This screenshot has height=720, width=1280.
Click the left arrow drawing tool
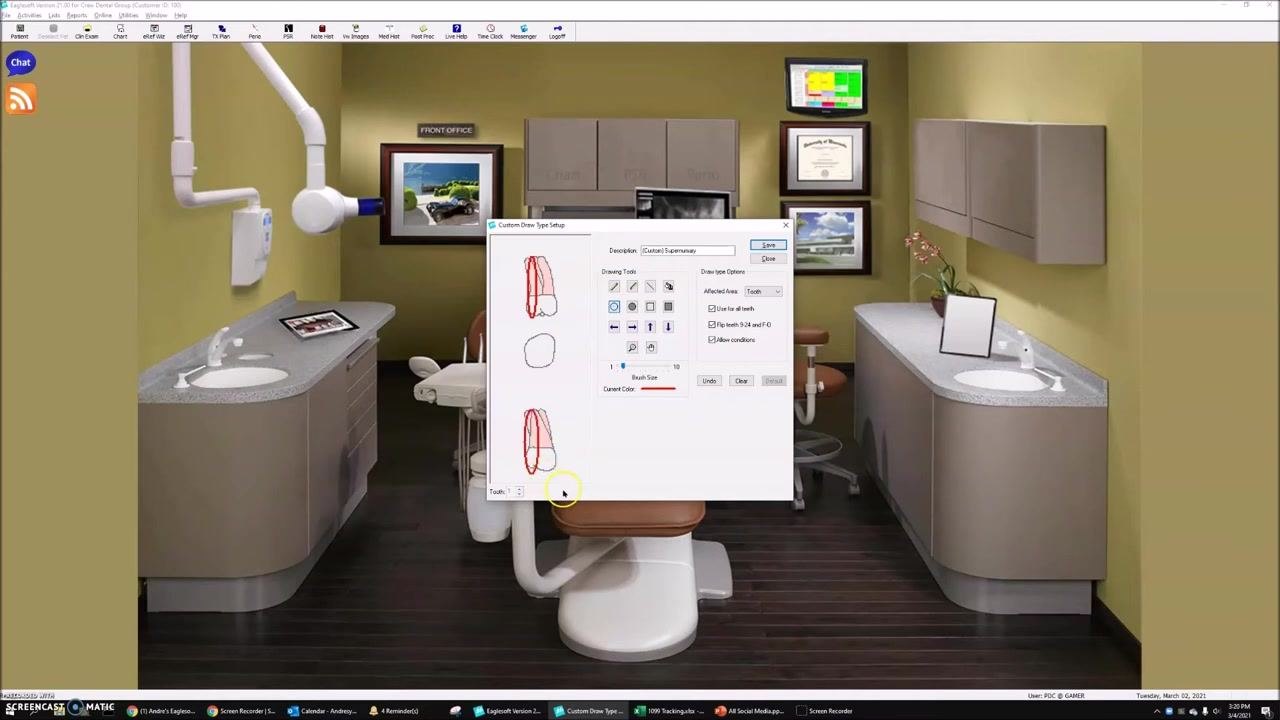point(614,327)
